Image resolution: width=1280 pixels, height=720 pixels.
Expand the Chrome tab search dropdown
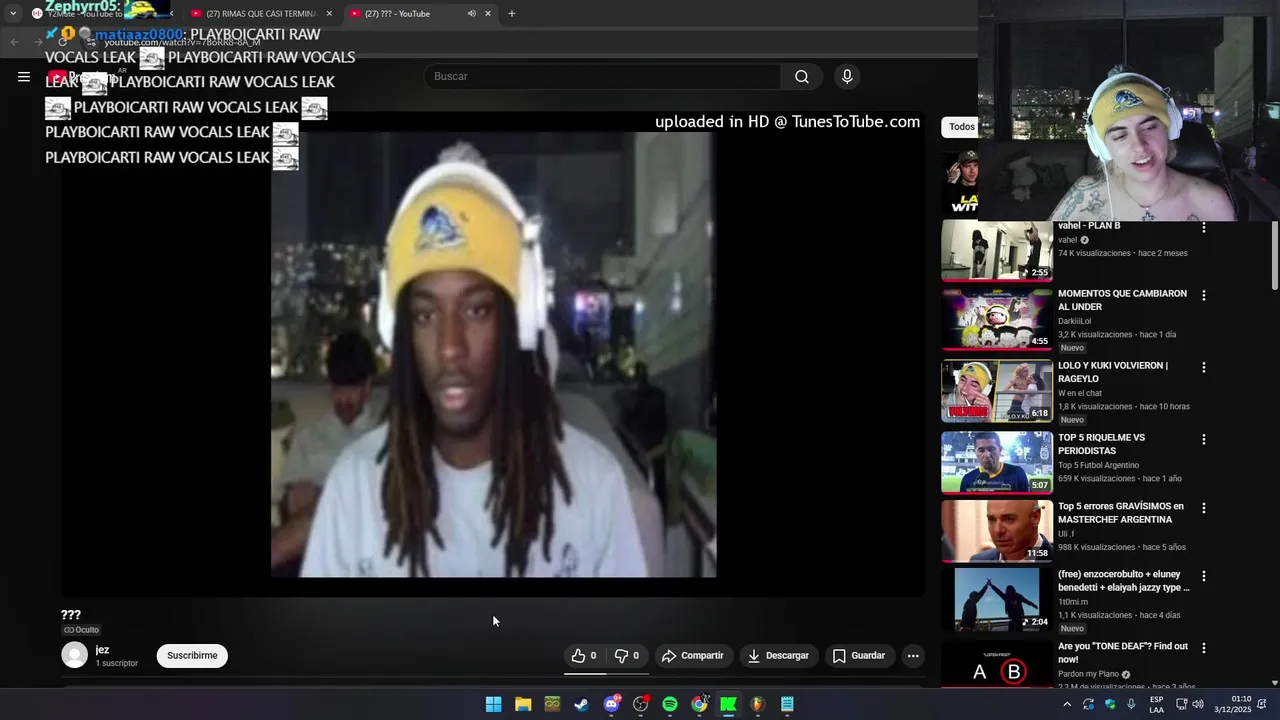pyautogui.click(x=12, y=14)
